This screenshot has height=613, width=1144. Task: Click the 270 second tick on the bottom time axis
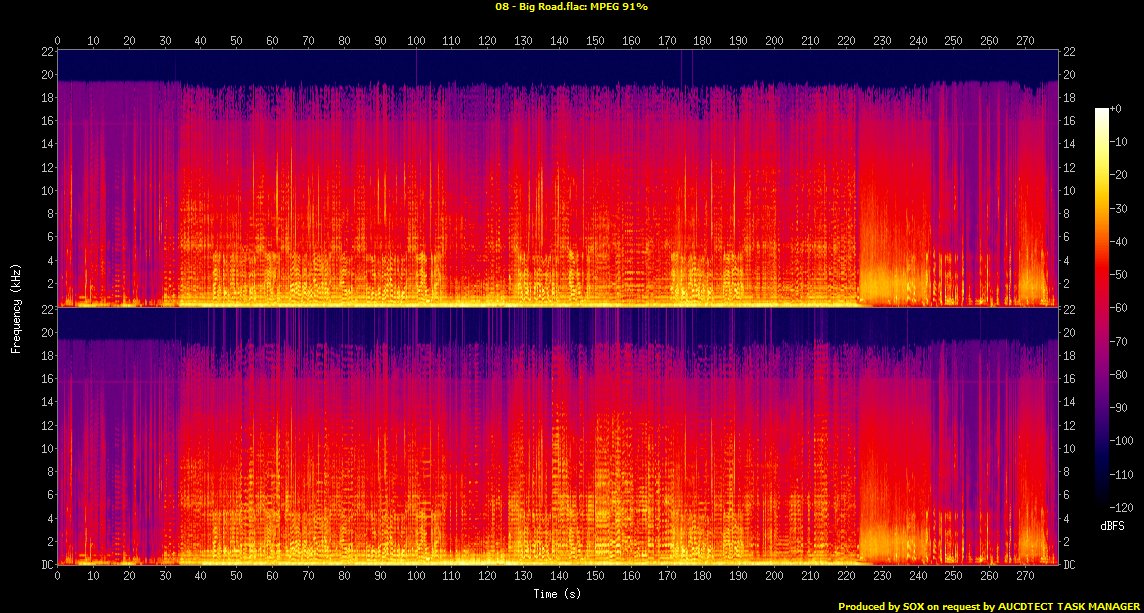pos(1024,578)
